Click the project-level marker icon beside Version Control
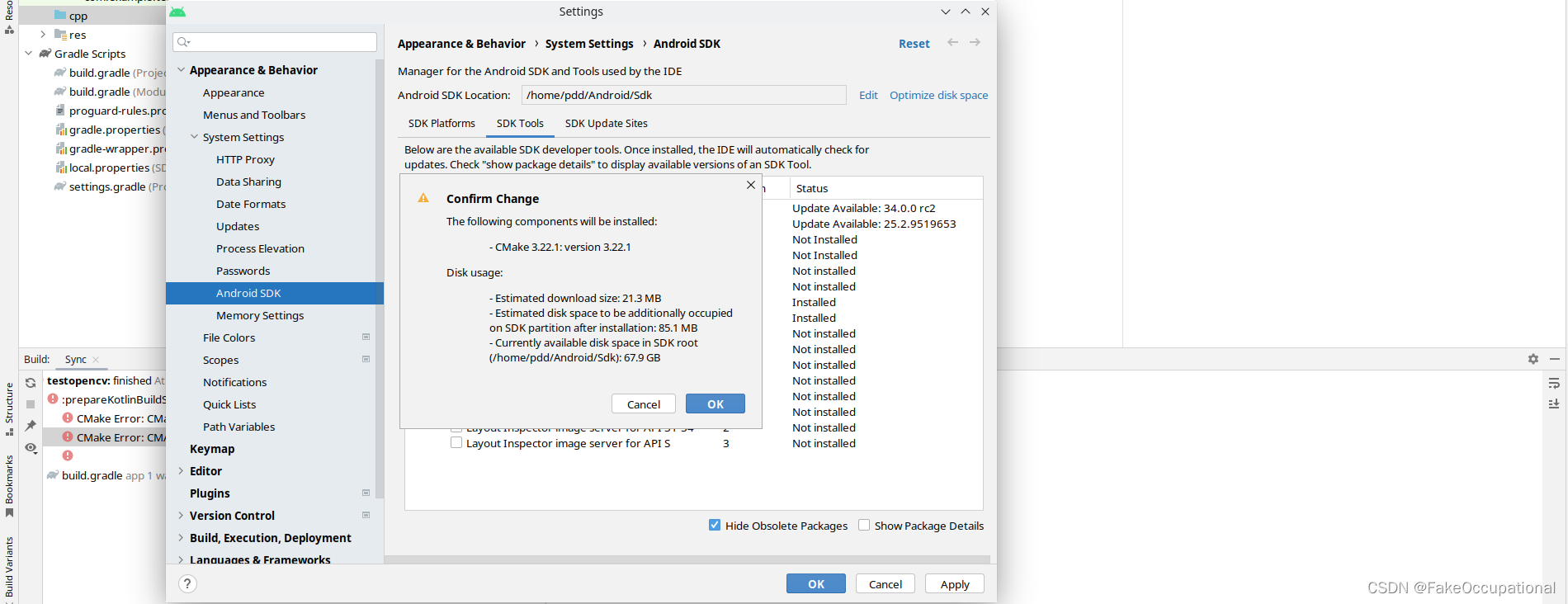The height and width of the screenshot is (604, 1568). (x=366, y=515)
